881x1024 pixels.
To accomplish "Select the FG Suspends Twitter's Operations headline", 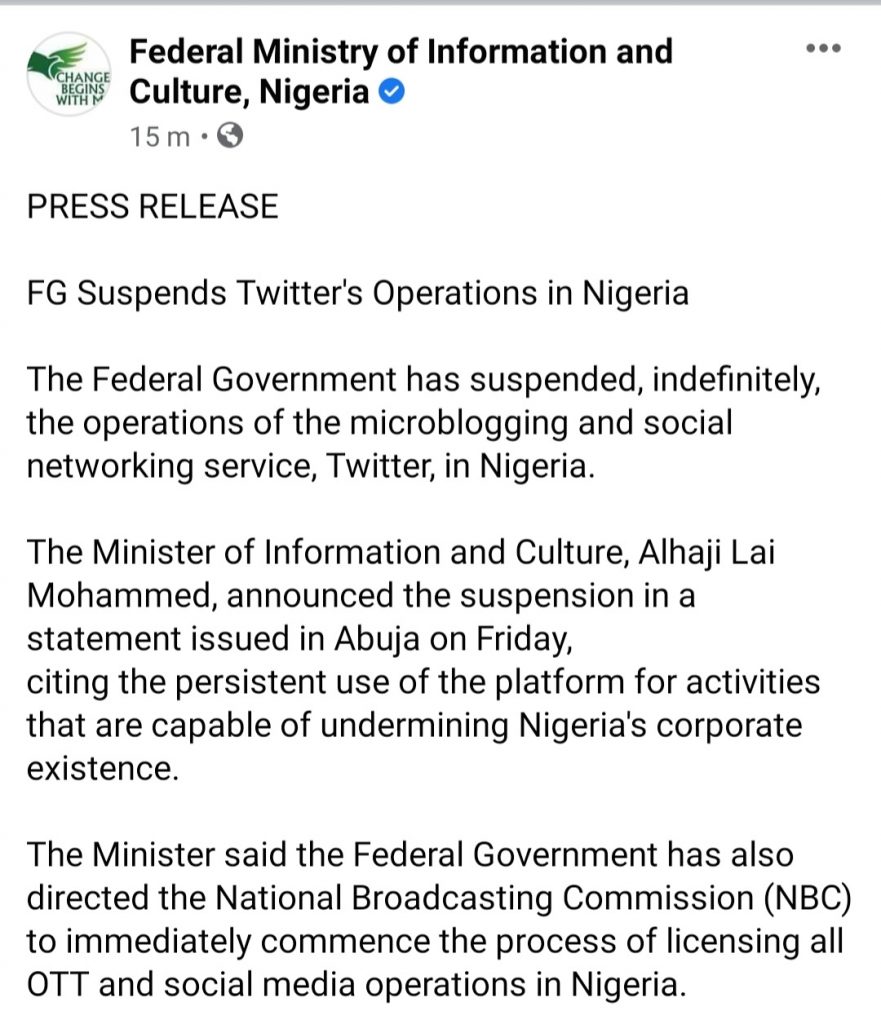I will [358, 293].
